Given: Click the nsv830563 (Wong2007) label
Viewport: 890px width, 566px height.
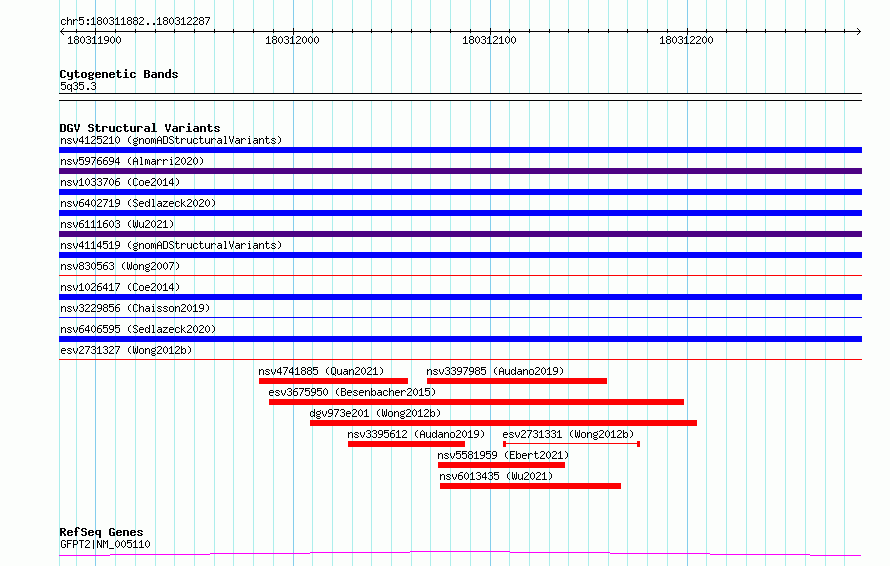Looking at the screenshot, I should (x=120, y=266).
